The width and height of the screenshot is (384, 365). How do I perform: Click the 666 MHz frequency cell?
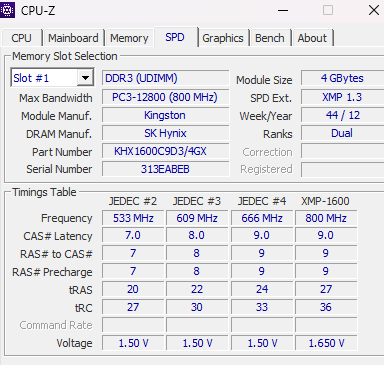click(262, 218)
